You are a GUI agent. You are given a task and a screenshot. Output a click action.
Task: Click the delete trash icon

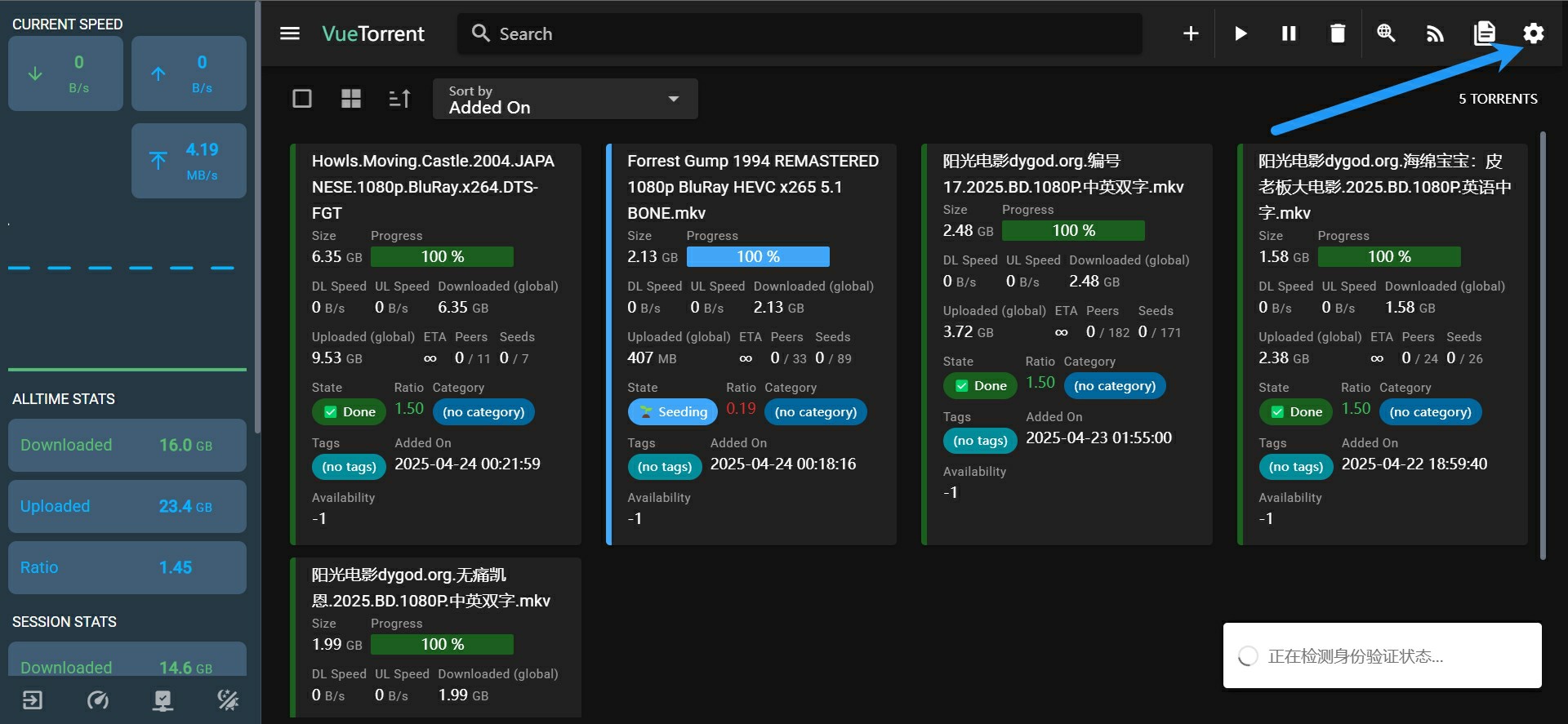(x=1337, y=33)
